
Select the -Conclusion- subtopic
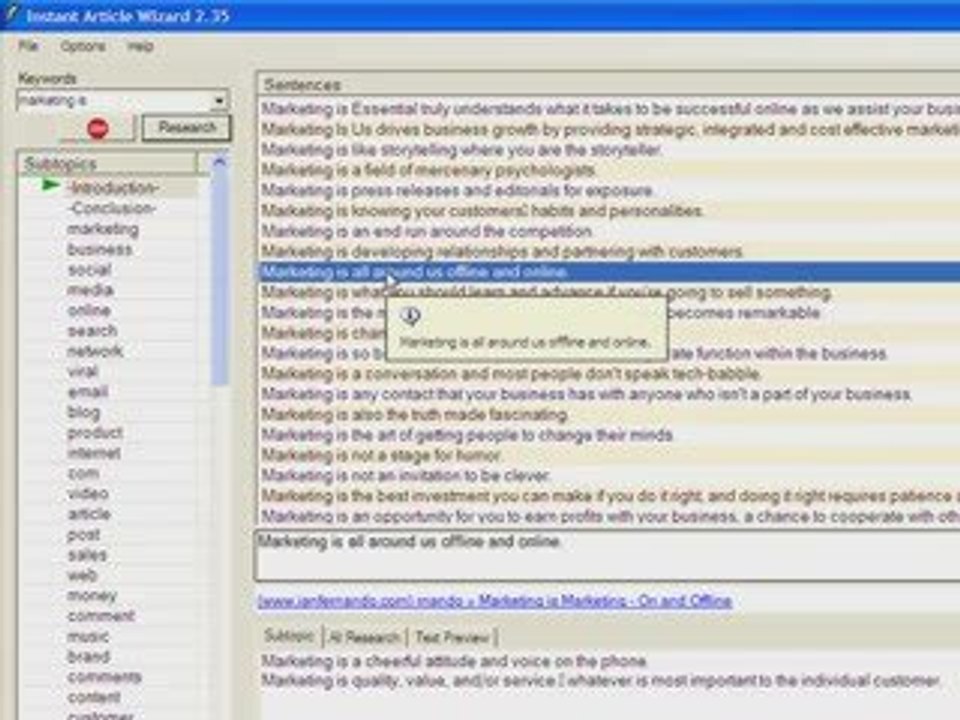pyautogui.click(x=111, y=208)
